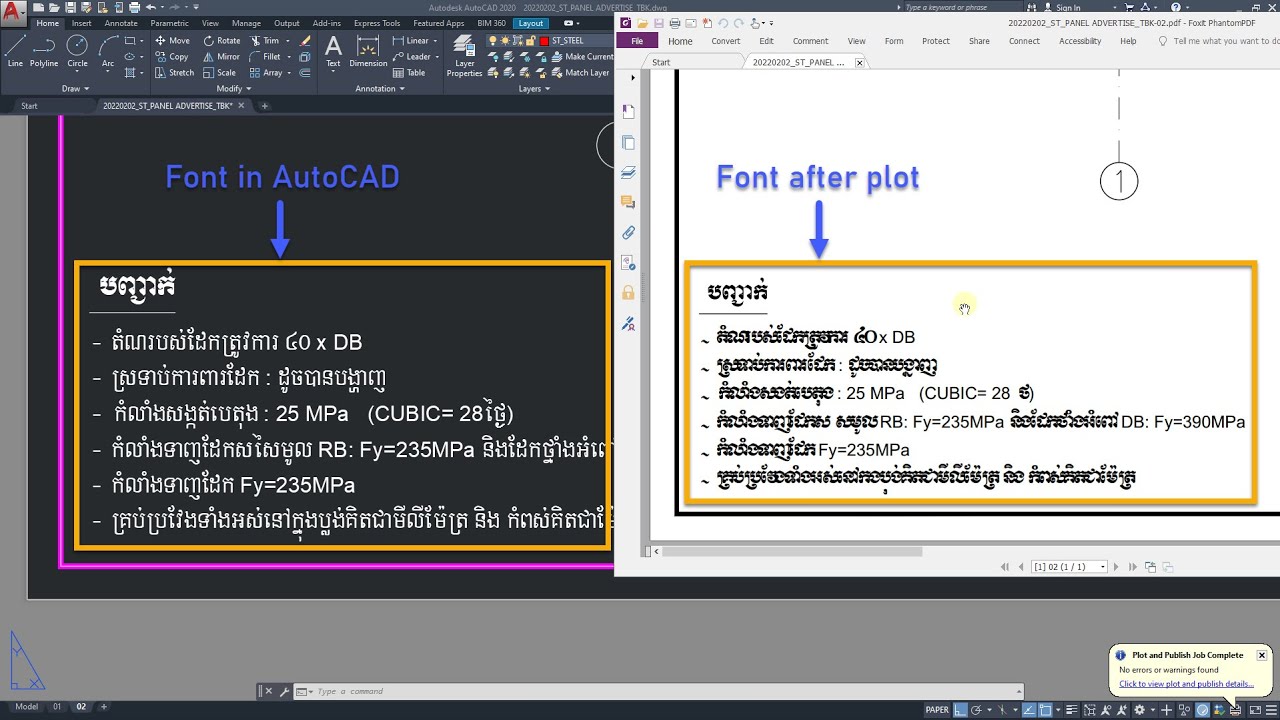Viewport: 1280px width, 720px height.
Task: Select the Line tool in AutoCAD
Action: (15, 51)
